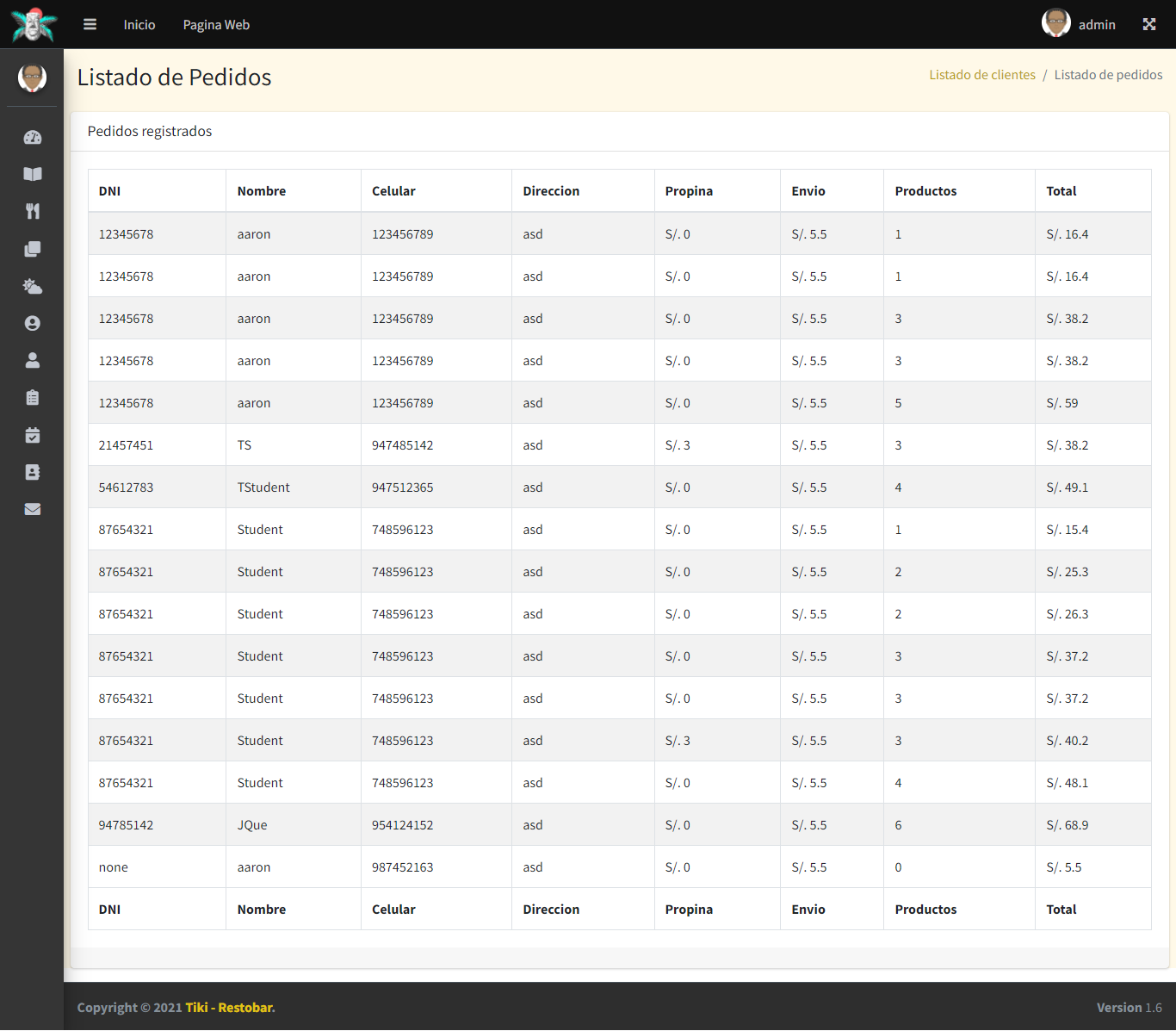This screenshot has width=1176, height=1031.
Task: Open the plain user icon in sidebar
Action: (x=33, y=360)
